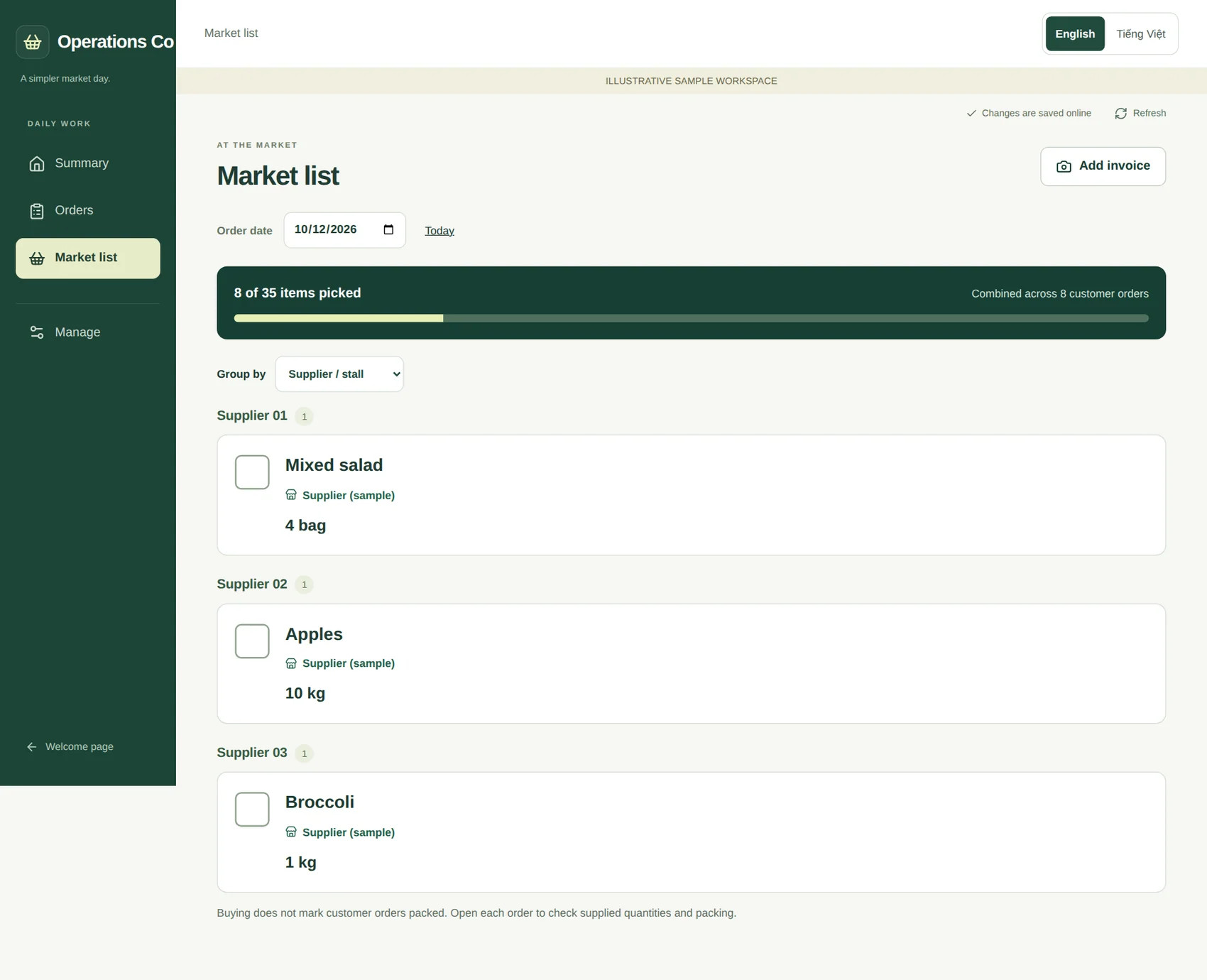Click the "8 of 35 items picked" text
The image size is (1207, 980).
[x=297, y=293]
